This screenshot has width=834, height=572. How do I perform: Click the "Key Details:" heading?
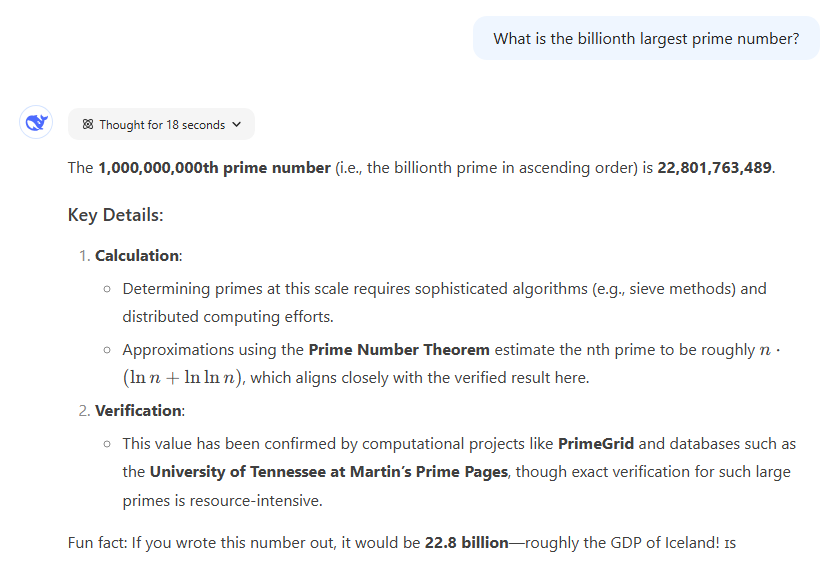(115, 215)
